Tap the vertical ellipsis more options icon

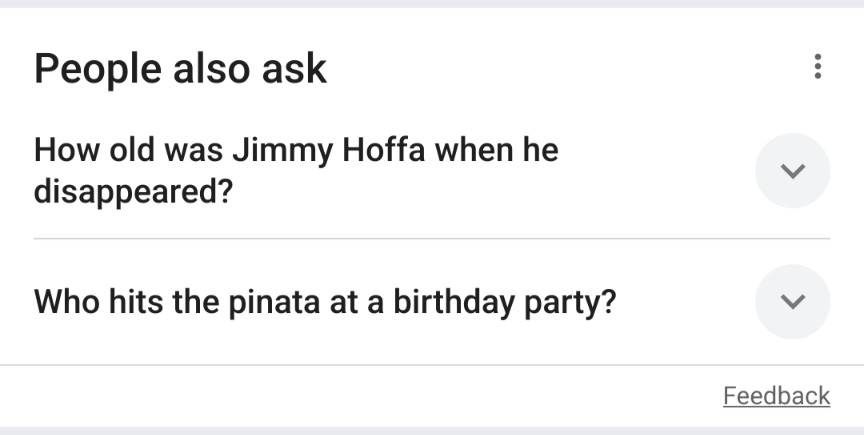[x=818, y=68]
